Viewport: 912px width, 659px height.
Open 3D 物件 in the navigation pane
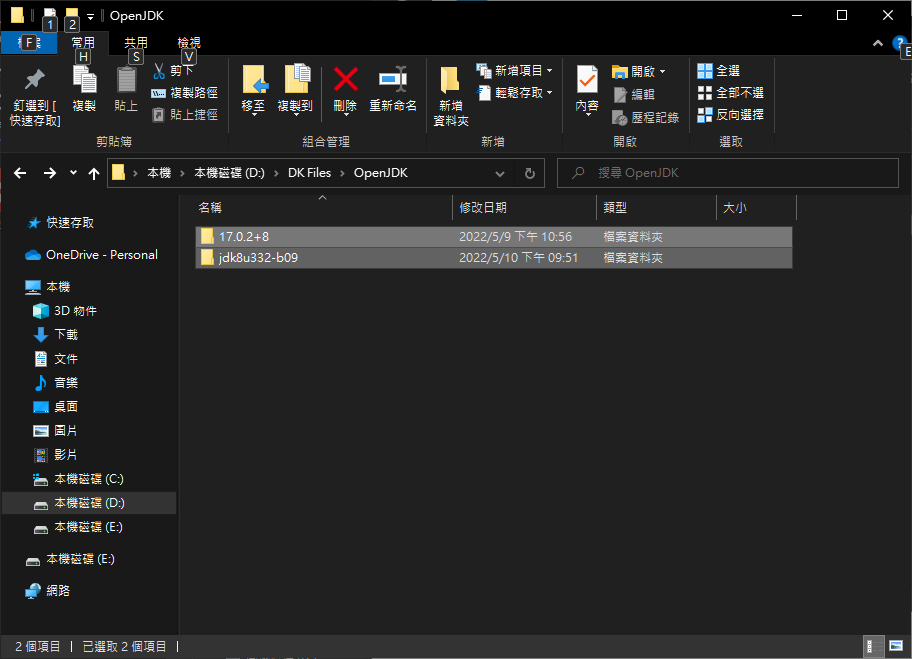[75, 311]
